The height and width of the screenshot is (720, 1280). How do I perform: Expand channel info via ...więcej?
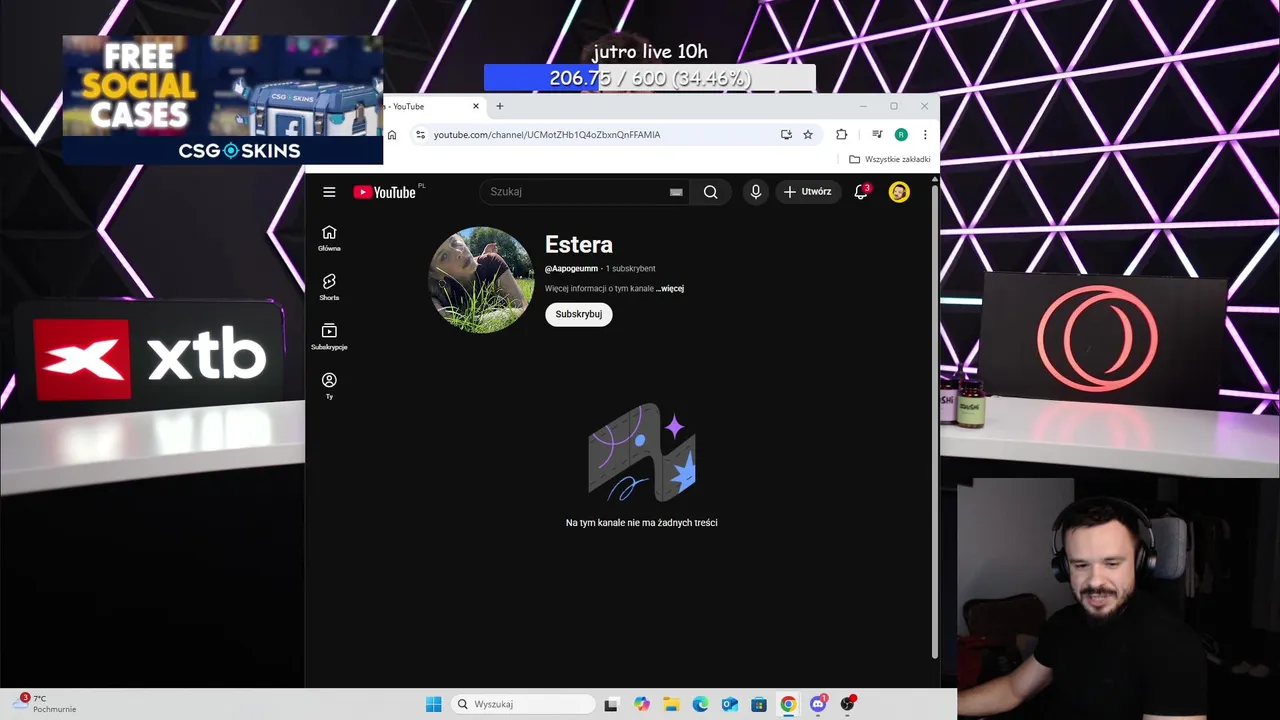click(x=670, y=288)
